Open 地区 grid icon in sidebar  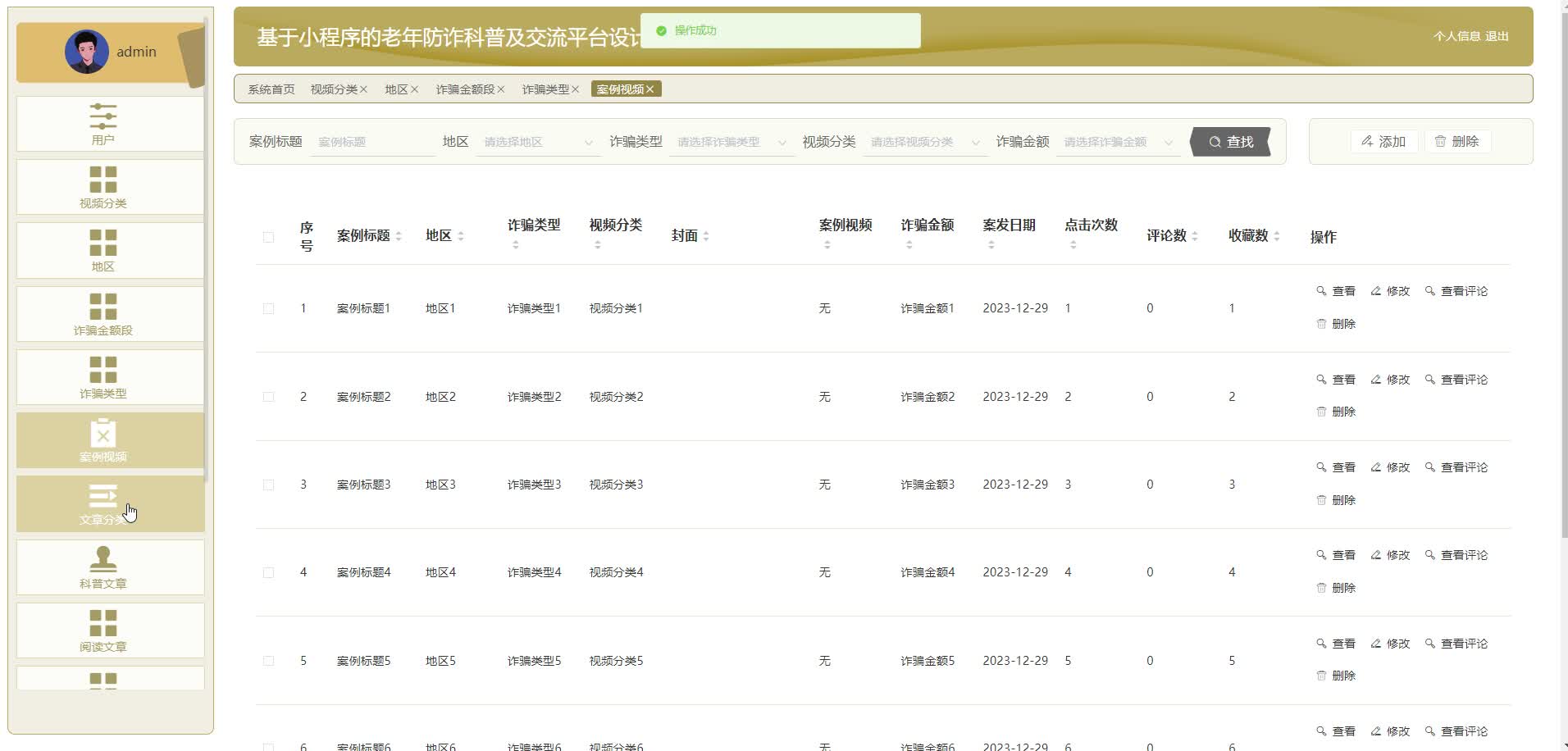[103, 243]
